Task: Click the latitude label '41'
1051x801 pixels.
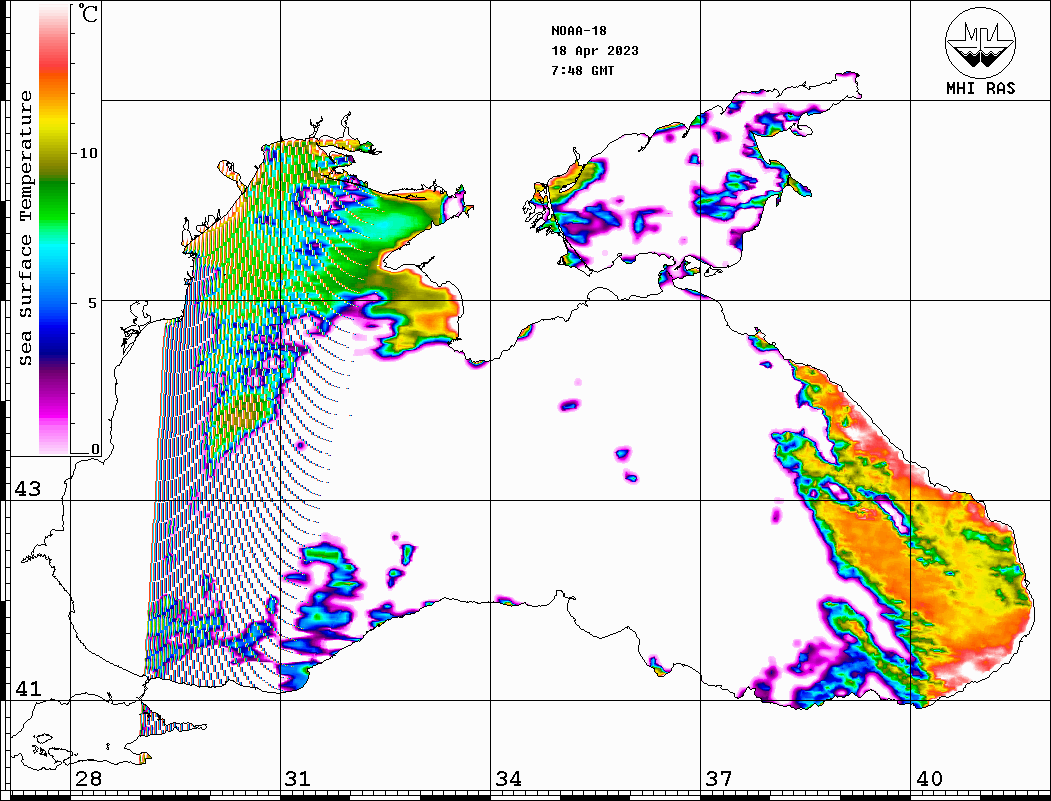Action: (28, 689)
